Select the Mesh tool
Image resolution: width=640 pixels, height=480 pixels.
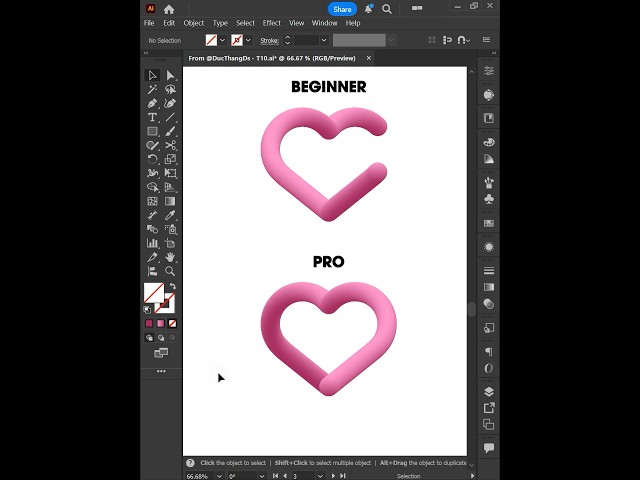[152, 201]
